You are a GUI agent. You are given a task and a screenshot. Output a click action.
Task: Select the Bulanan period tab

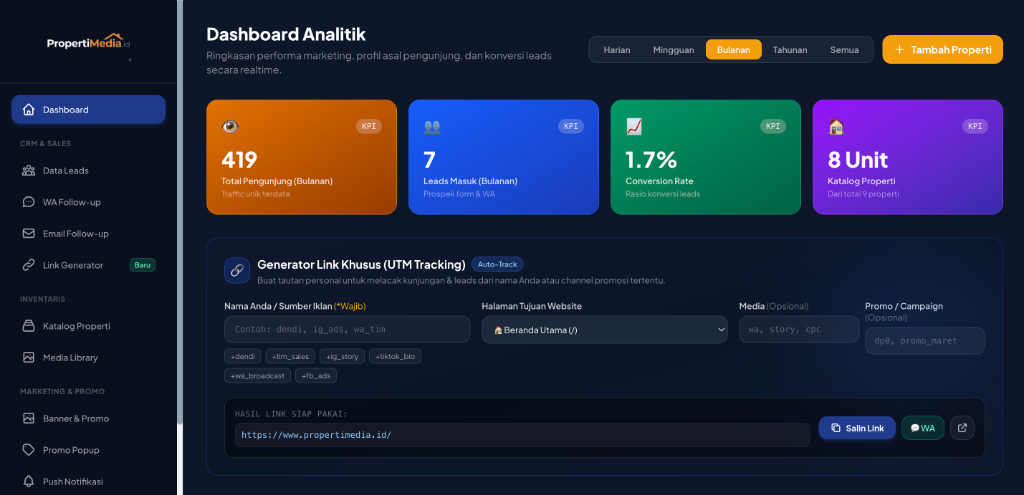click(x=733, y=50)
